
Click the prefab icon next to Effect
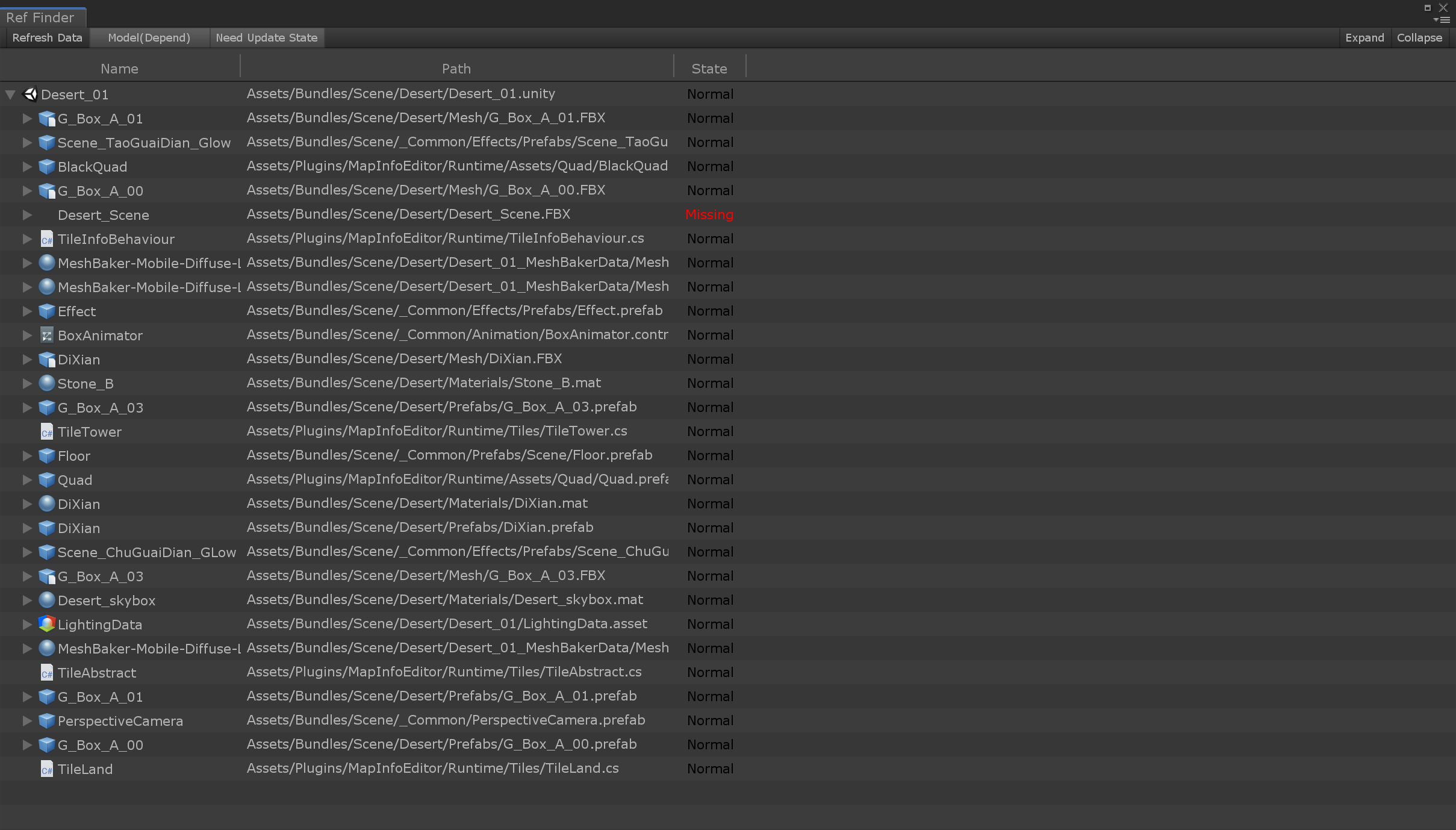pyautogui.click(x=47, y=311)
